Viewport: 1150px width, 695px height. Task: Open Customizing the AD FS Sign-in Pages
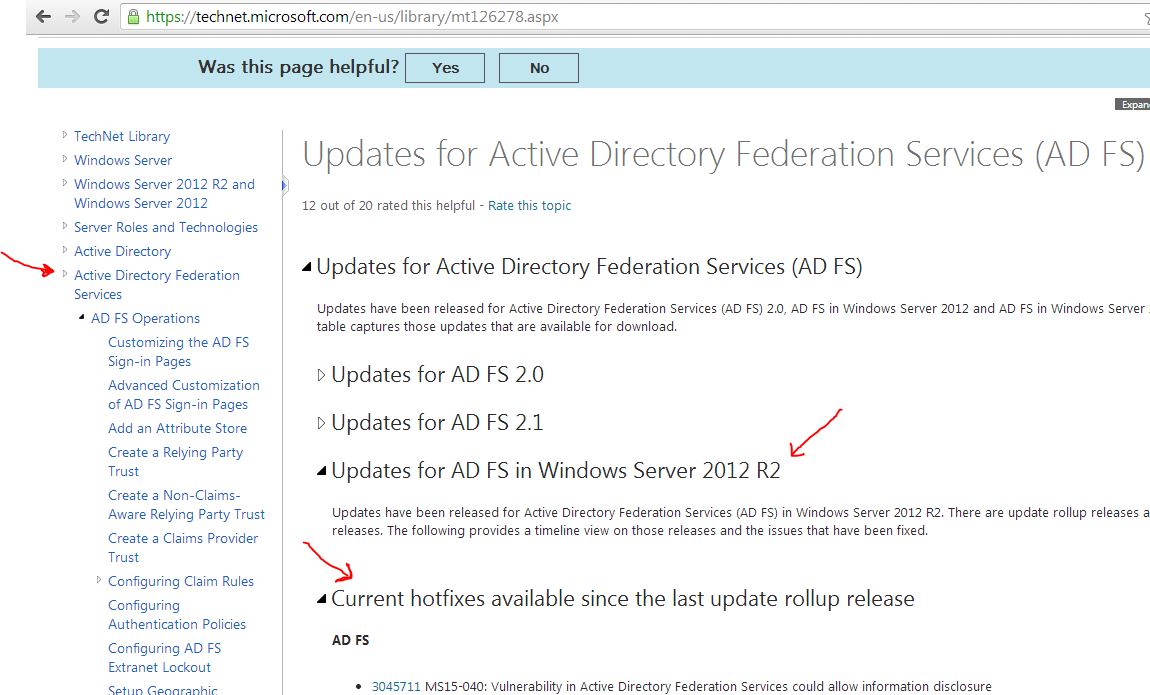click(178, 351)
